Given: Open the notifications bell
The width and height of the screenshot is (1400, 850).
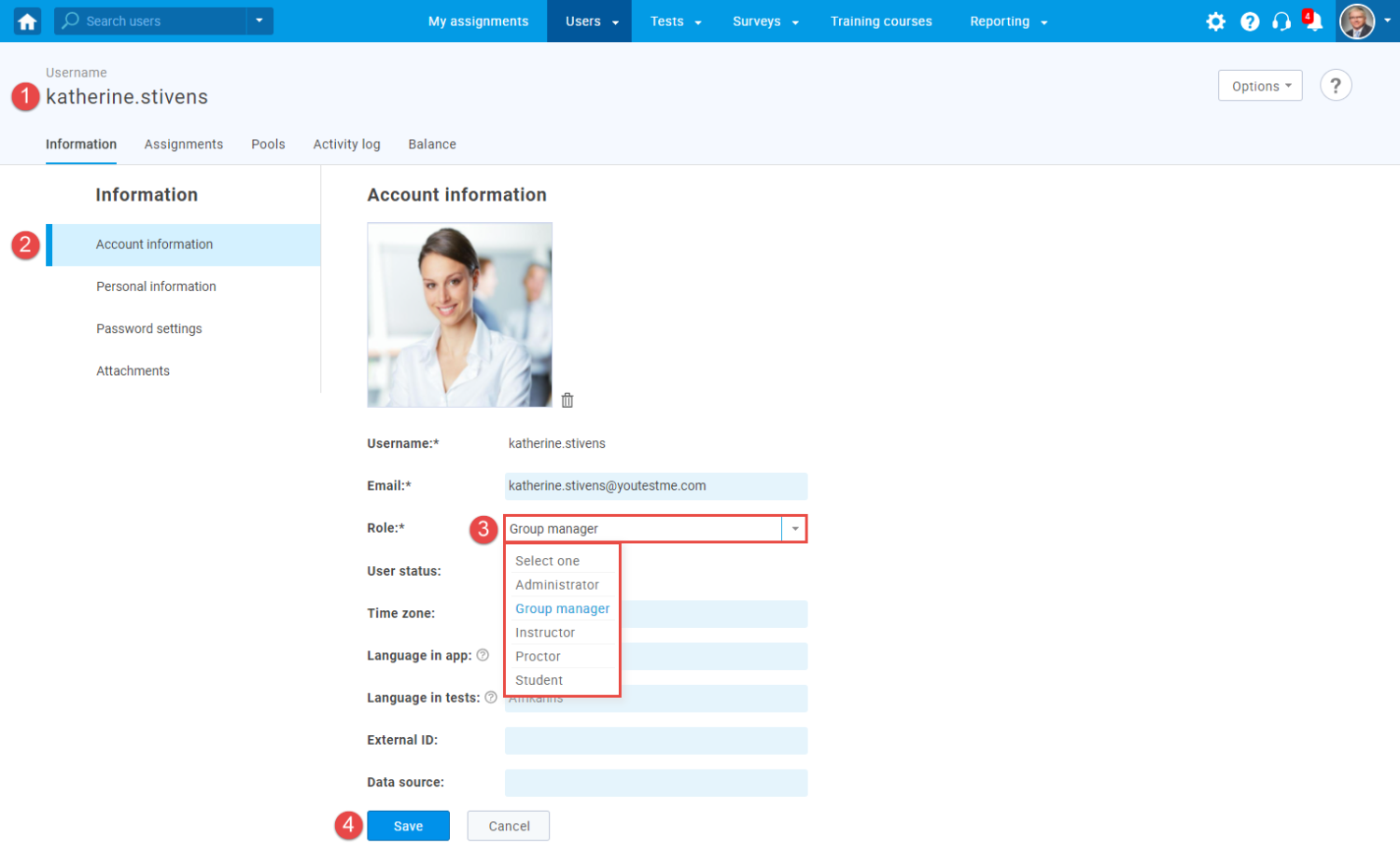Looking at the screenshot, I should click(x=1313, y=22).
